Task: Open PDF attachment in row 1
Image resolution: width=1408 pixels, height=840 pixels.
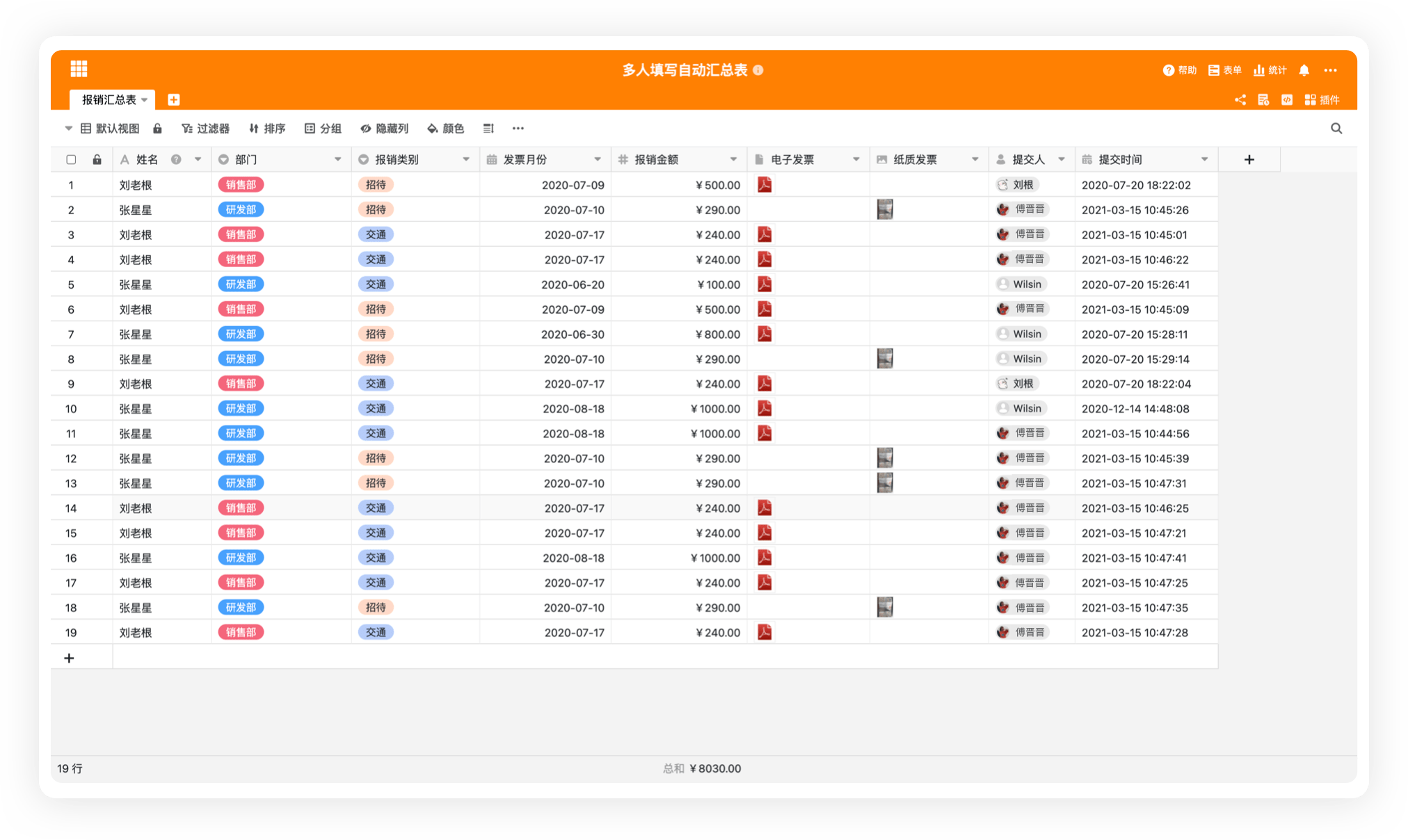Action: coord(764,185)
